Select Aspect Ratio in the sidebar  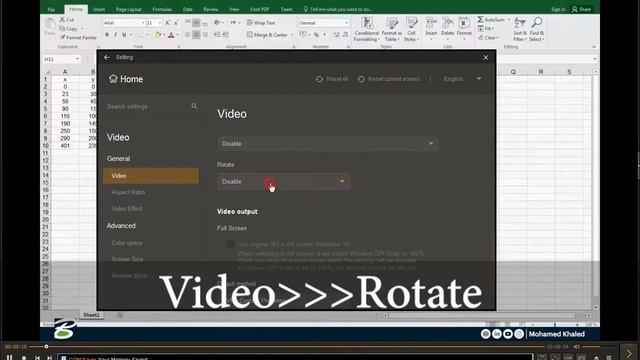click(128, 192)
